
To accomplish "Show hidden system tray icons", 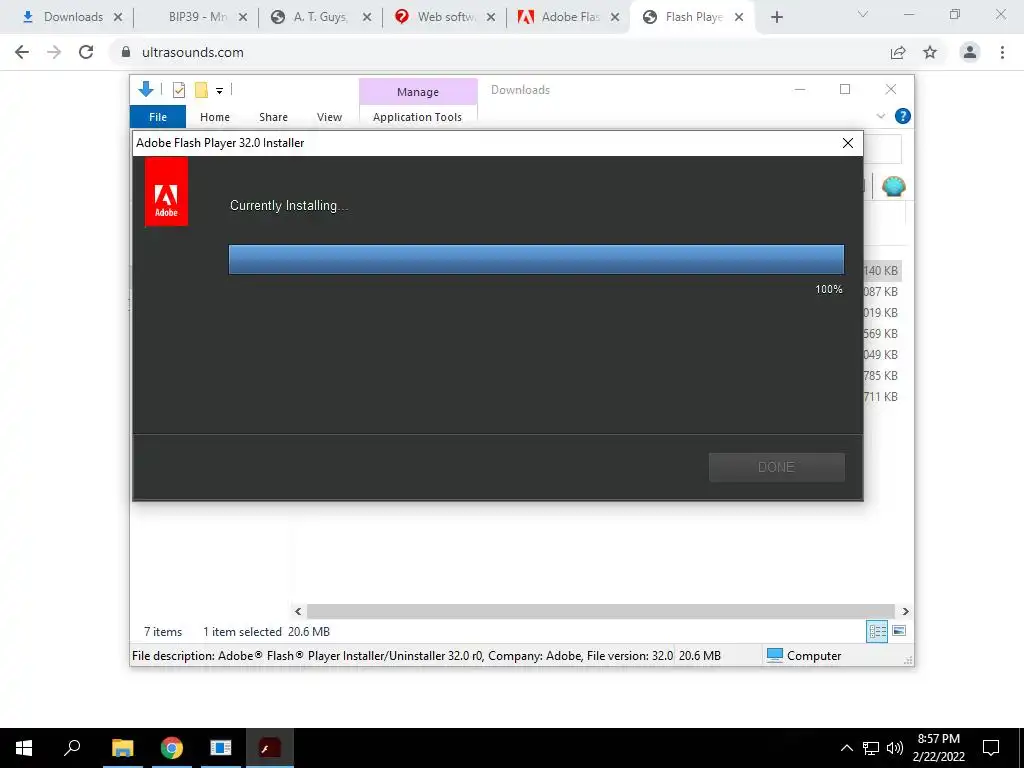I will click(847, 748).
